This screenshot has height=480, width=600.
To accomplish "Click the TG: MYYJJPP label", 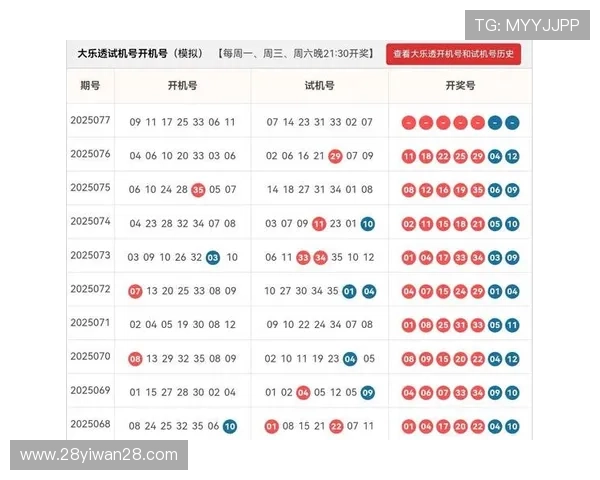I will pos(526,25).
